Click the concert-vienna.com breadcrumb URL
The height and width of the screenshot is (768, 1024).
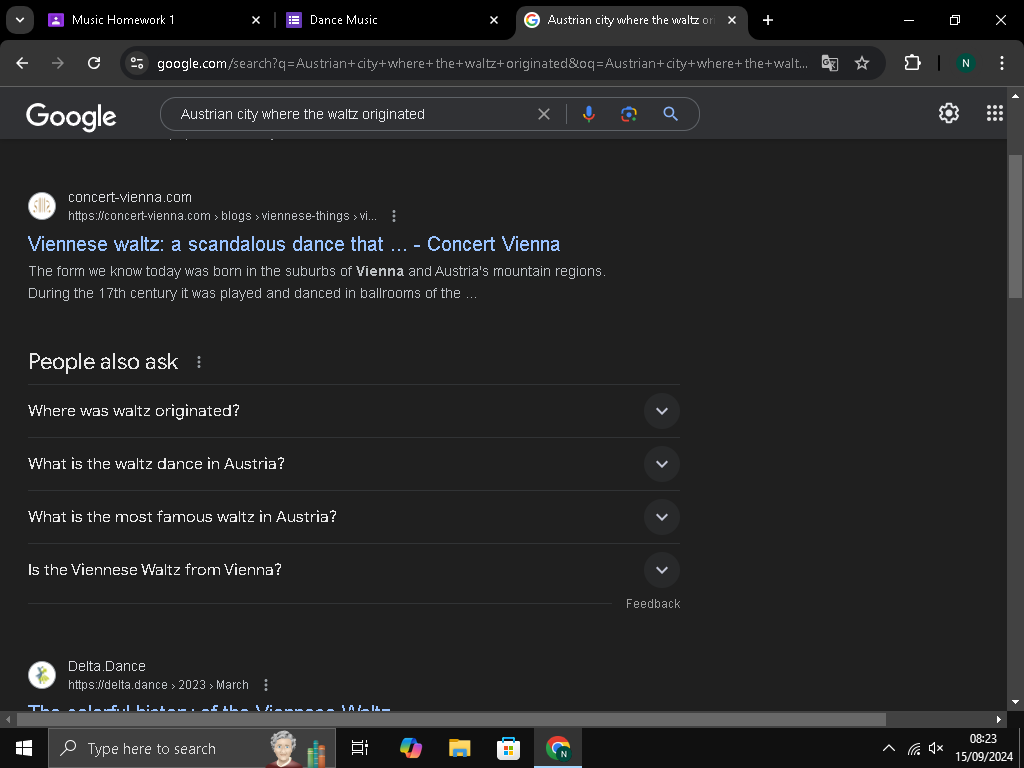click(222, 216)
